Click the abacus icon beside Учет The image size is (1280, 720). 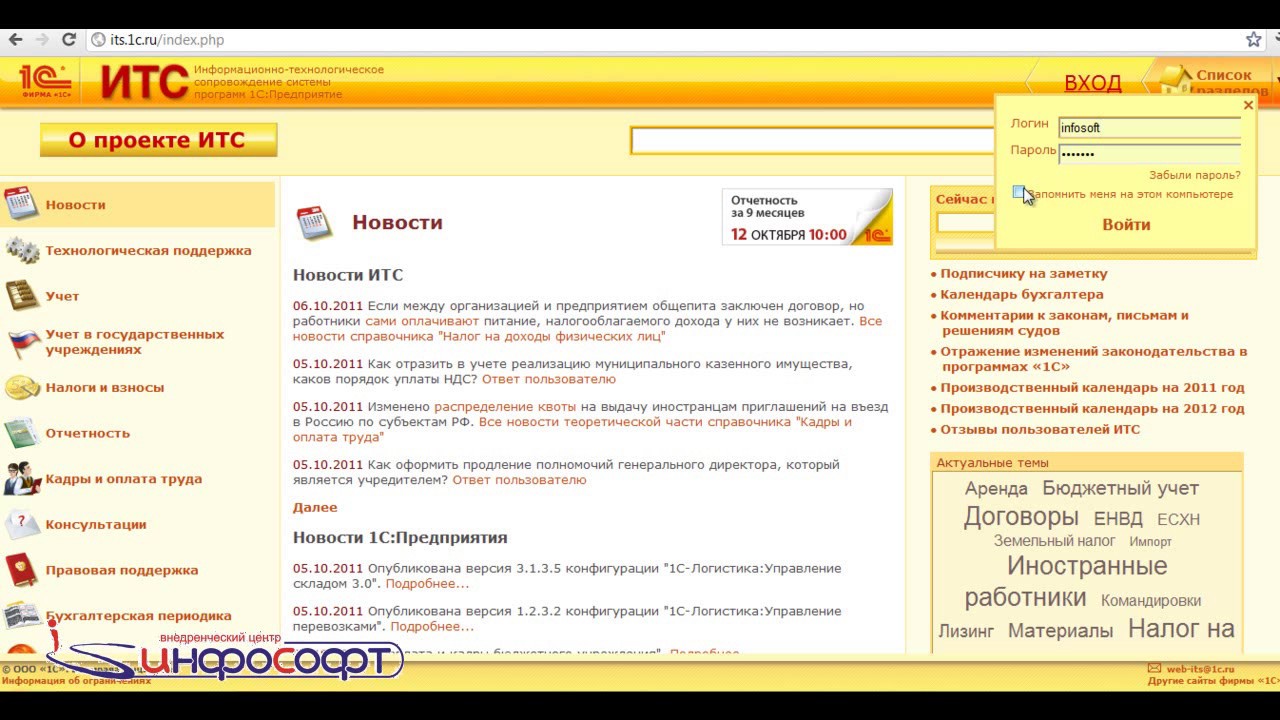(x=21, y=296)
